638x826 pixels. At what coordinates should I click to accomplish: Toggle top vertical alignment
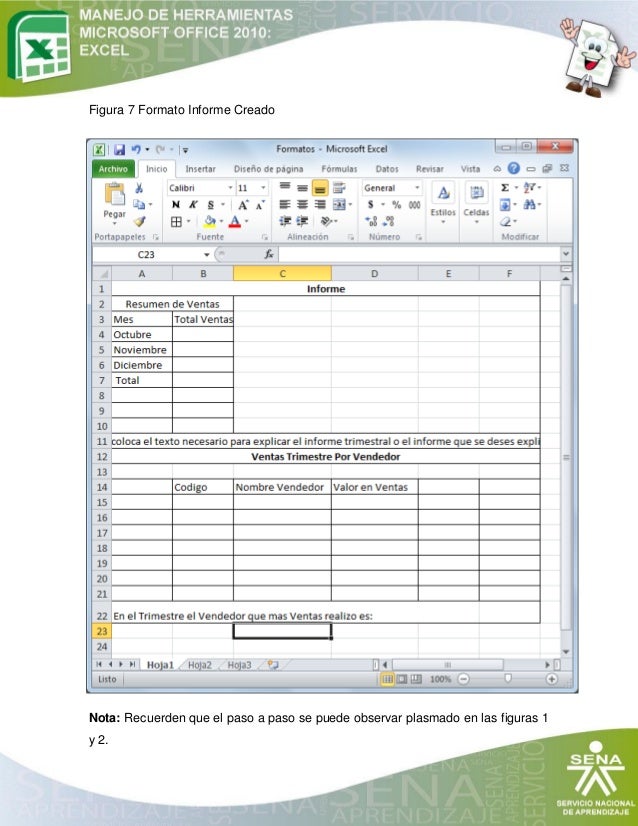[x=285, y=188]
